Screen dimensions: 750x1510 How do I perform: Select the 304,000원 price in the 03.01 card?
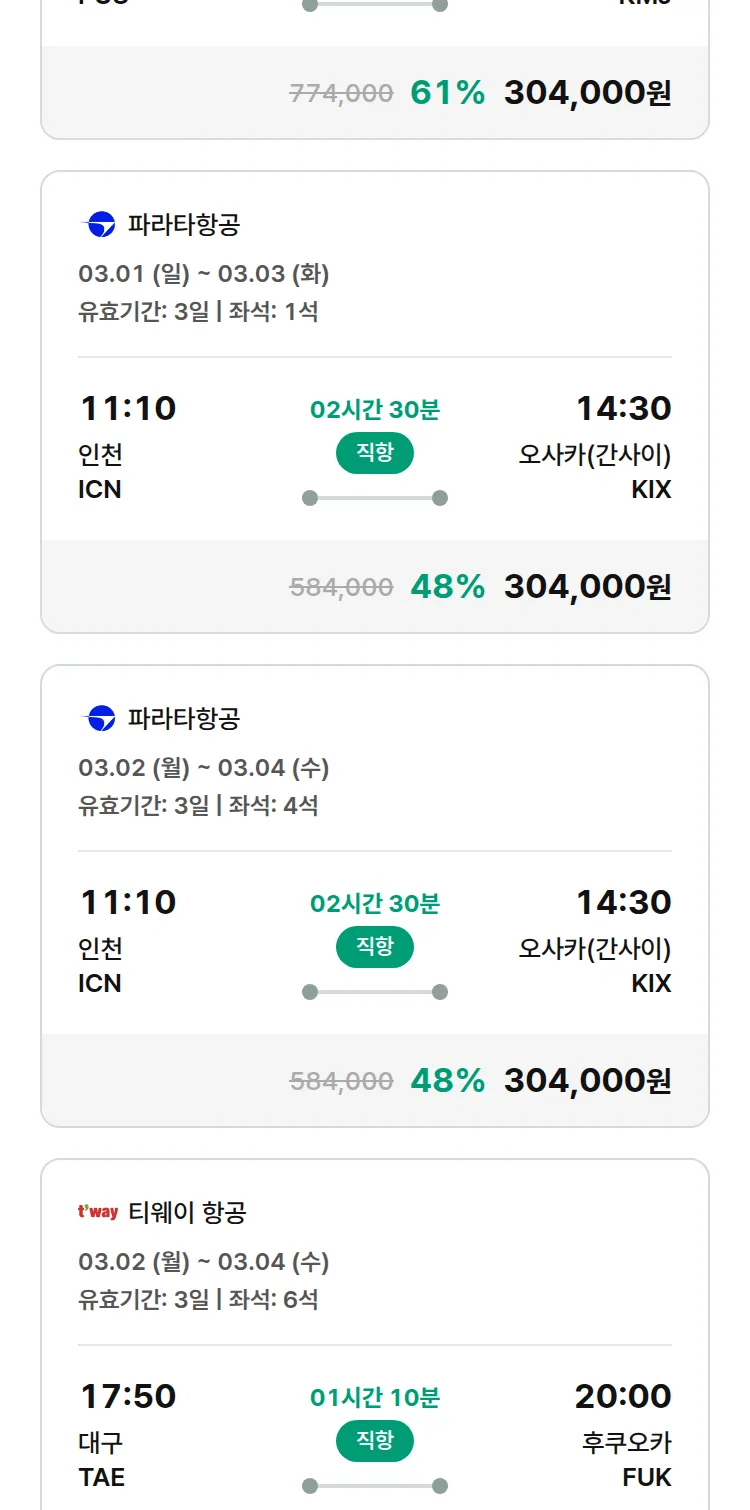pos(587,587)
